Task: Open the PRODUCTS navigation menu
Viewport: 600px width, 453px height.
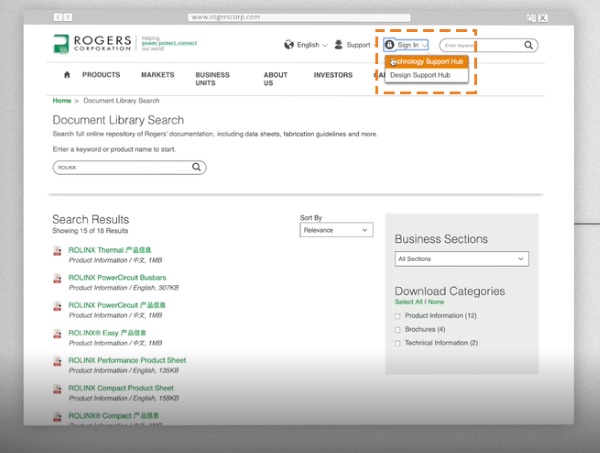Action: point(101,75)
